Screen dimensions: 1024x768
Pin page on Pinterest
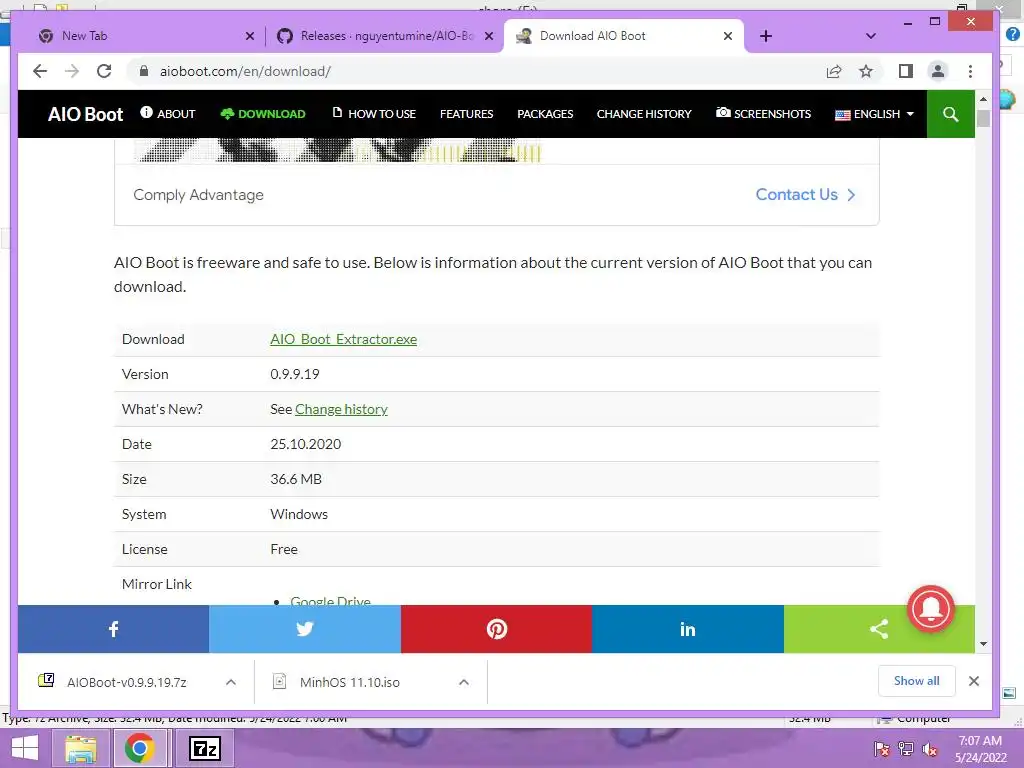tap(496, 629)
